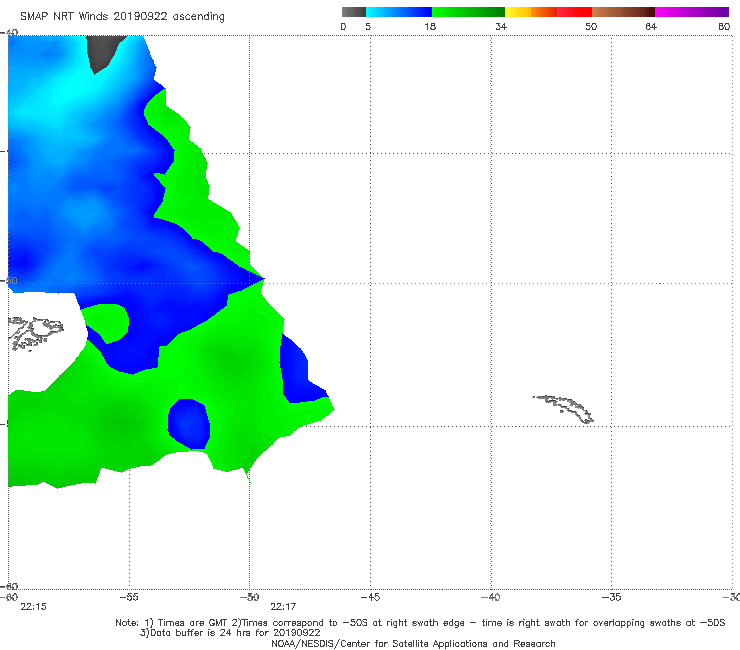Click color bar label 18
This screenshot has width=740, height=650.
[x=430, y=26]
